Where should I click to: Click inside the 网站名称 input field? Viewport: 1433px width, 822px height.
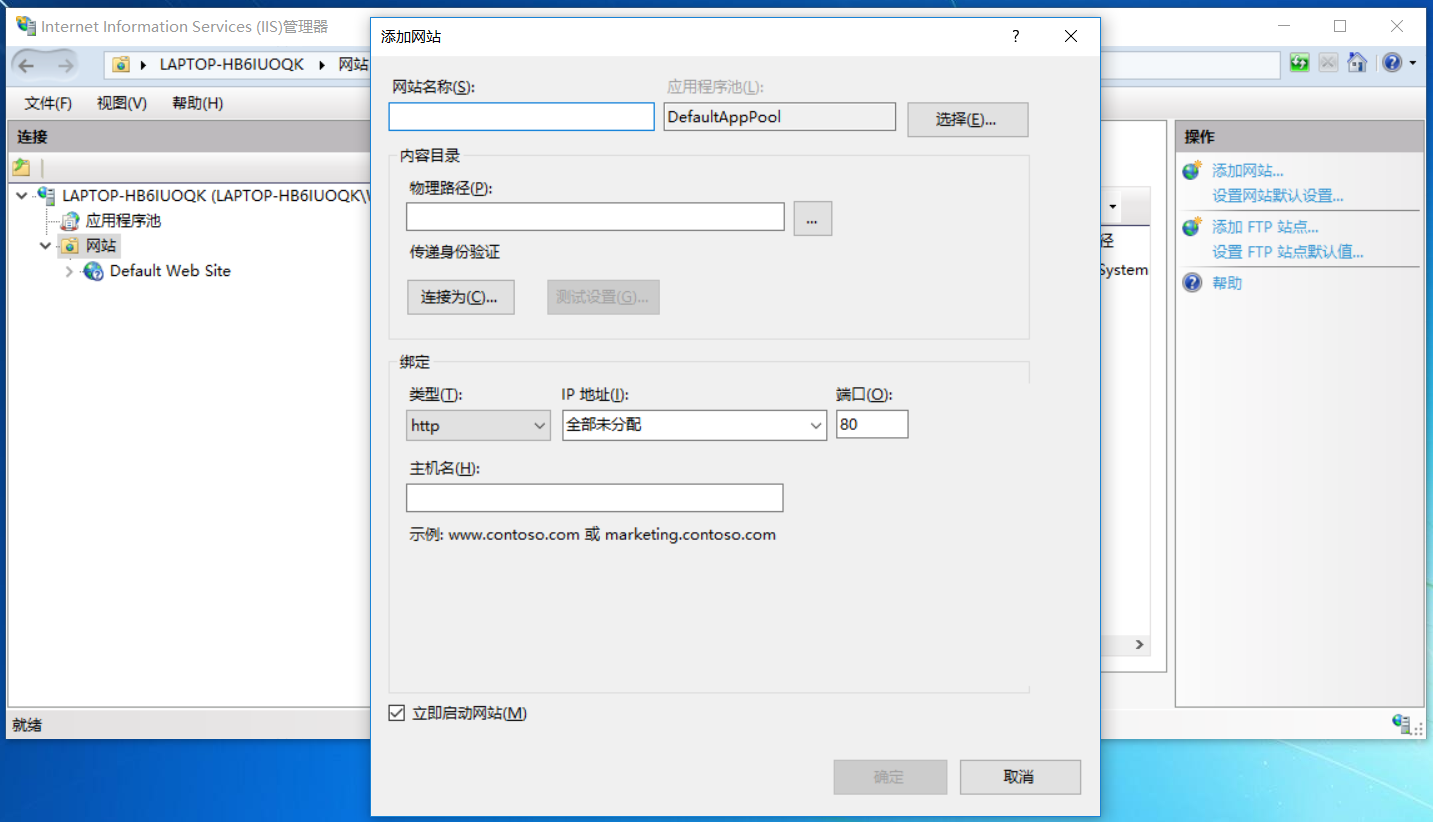click(520, 117)
